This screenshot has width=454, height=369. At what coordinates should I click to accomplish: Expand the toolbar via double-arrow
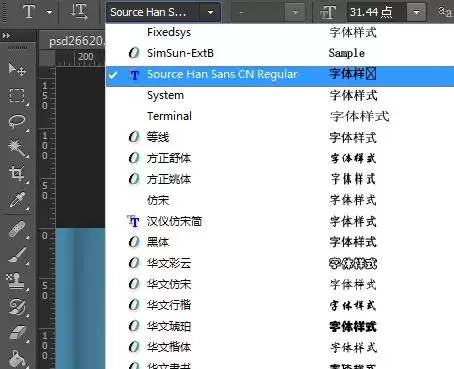click(6, 35)
